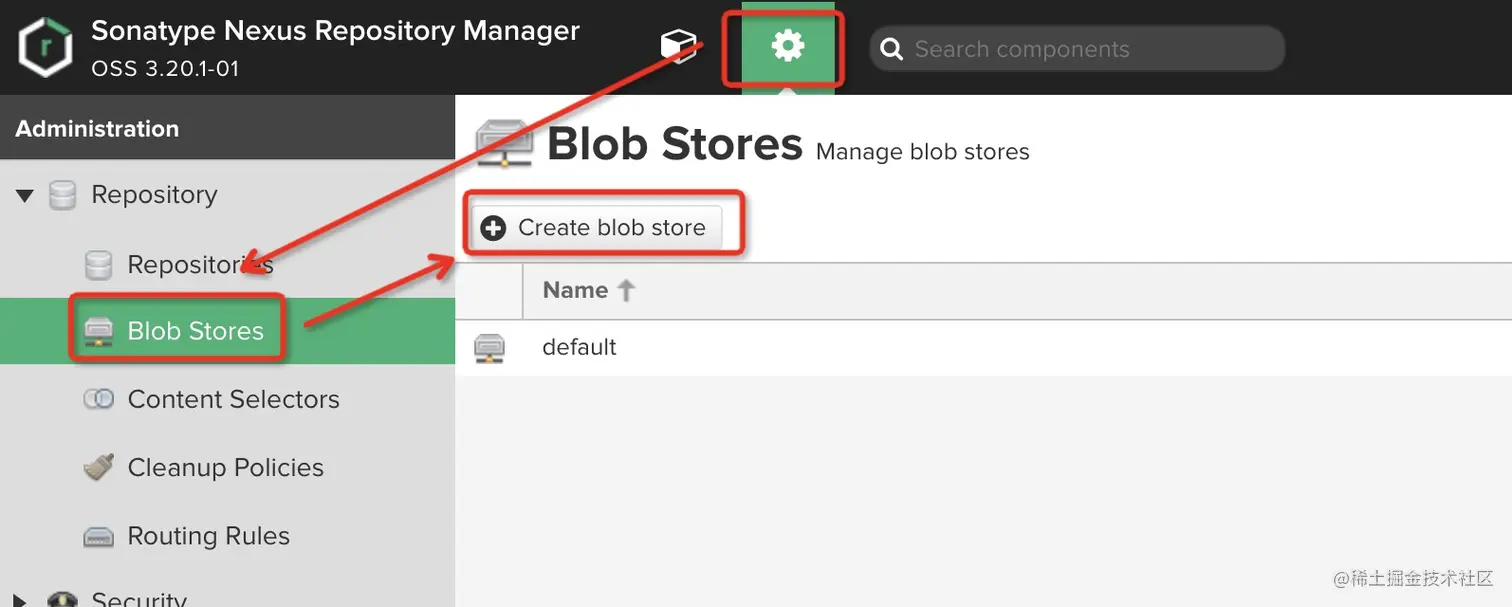Select Routing Rules in the sidebar
Screen dimensions: 1512x607
[209, 536]
